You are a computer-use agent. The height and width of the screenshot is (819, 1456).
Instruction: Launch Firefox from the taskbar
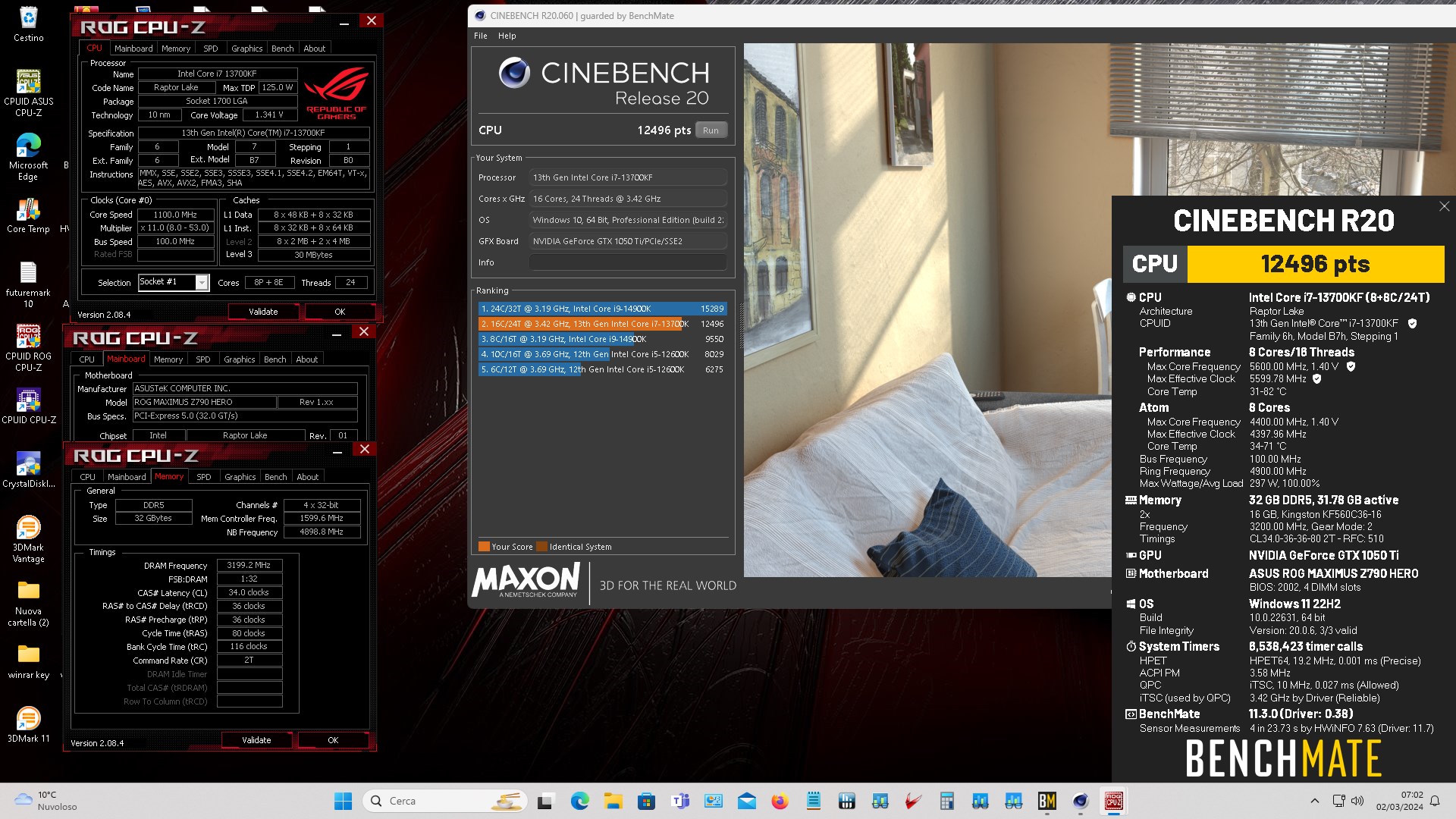pos(780,801)
